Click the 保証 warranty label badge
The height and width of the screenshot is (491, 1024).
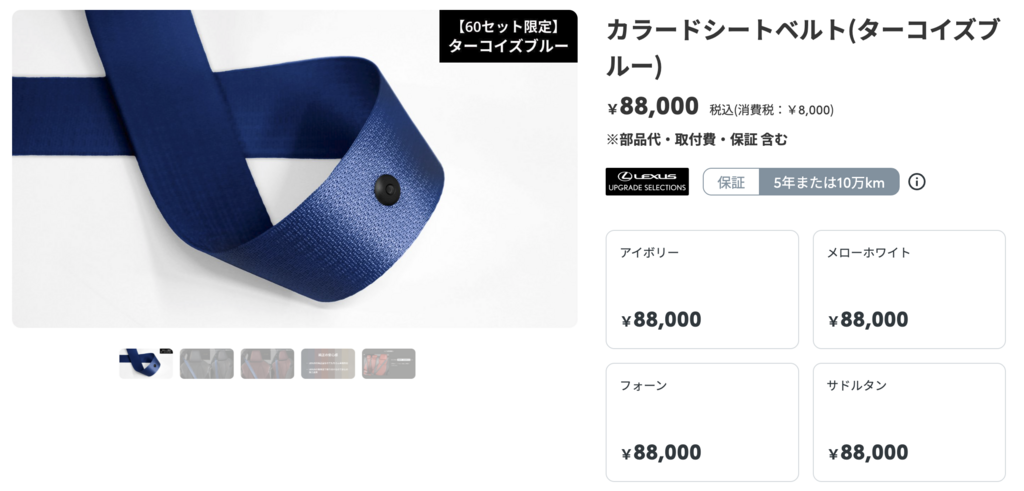[x=731, y=182]
